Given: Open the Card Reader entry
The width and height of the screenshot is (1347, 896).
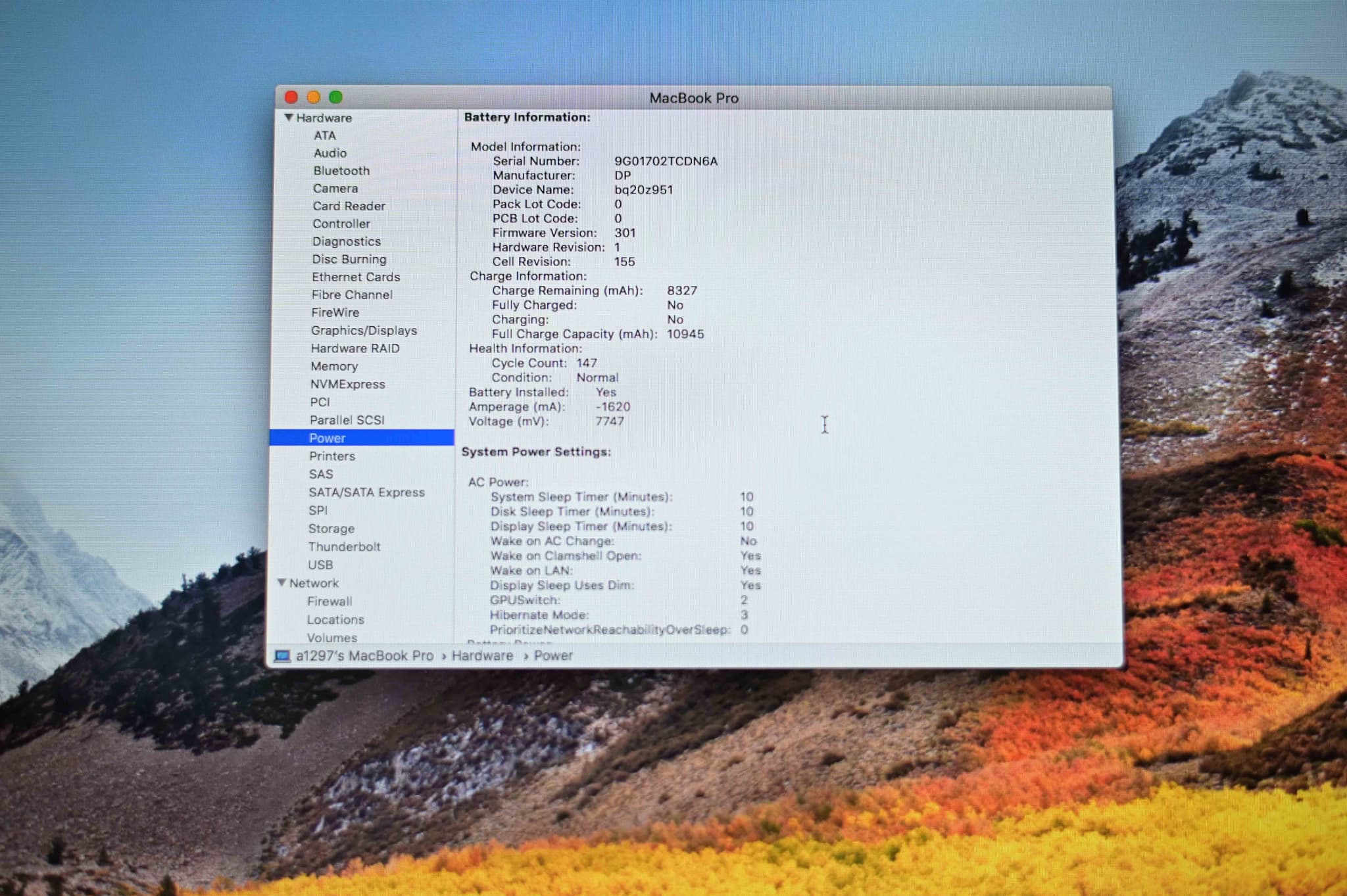Looking at the screenshot, I should pos(349,206).
